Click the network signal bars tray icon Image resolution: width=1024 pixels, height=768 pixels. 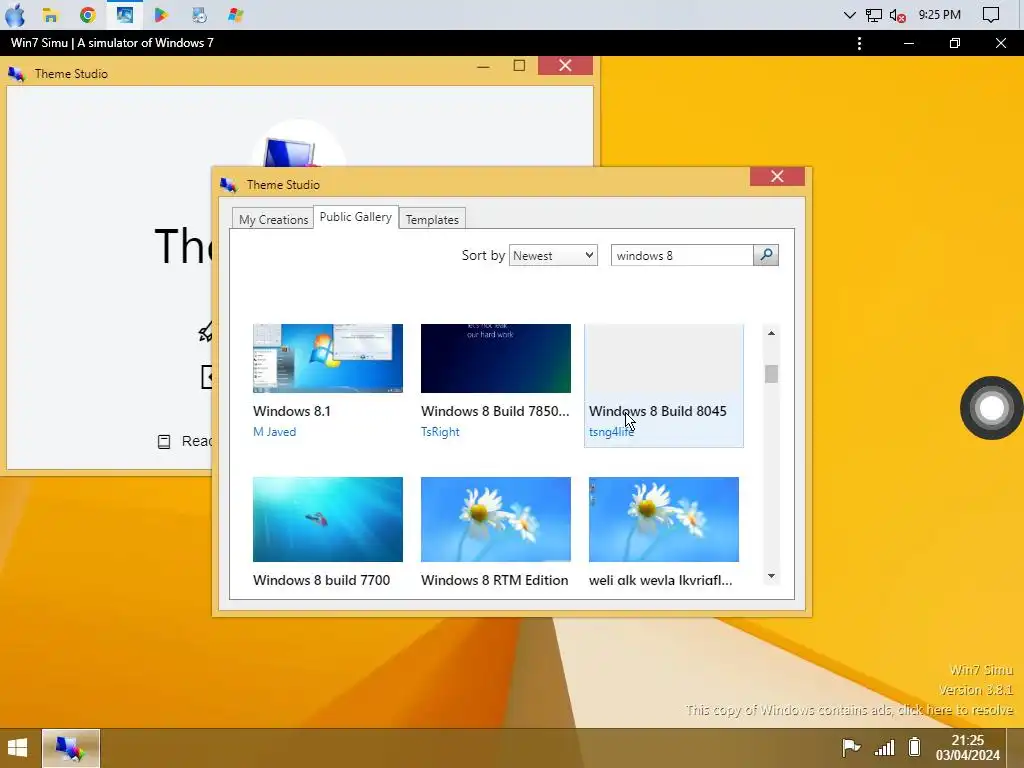pyautogui.click(x=884, y=747)
